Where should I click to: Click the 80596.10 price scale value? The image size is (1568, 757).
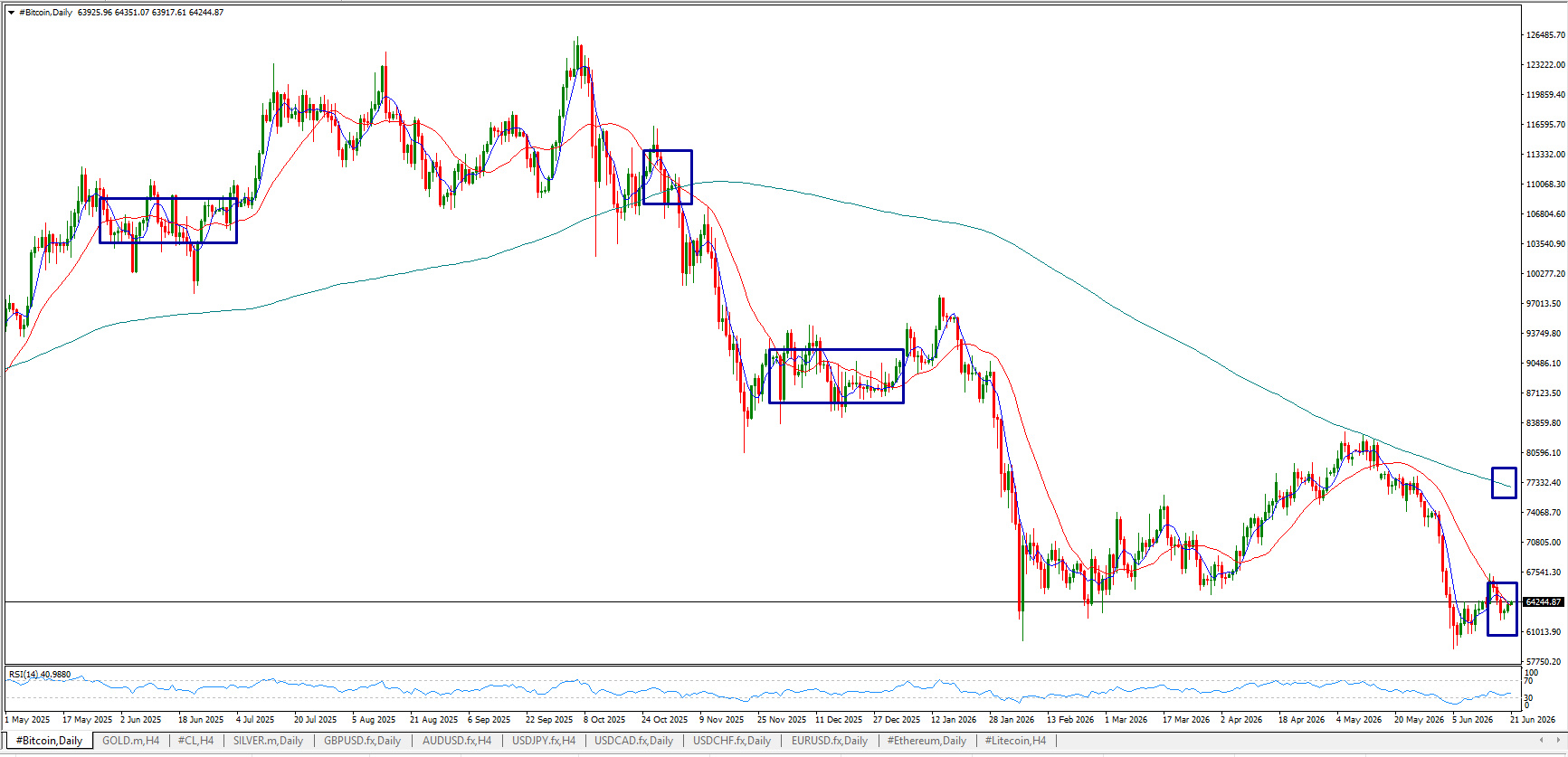pyautogui.click(x=1545, y=453)
